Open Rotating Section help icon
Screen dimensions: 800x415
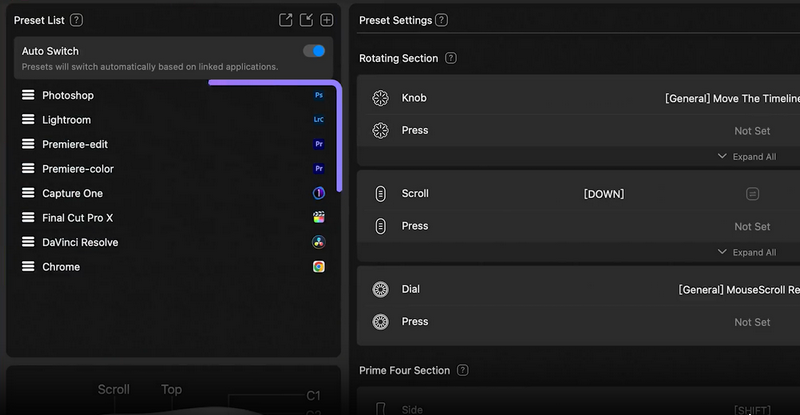tap(451, 58)
